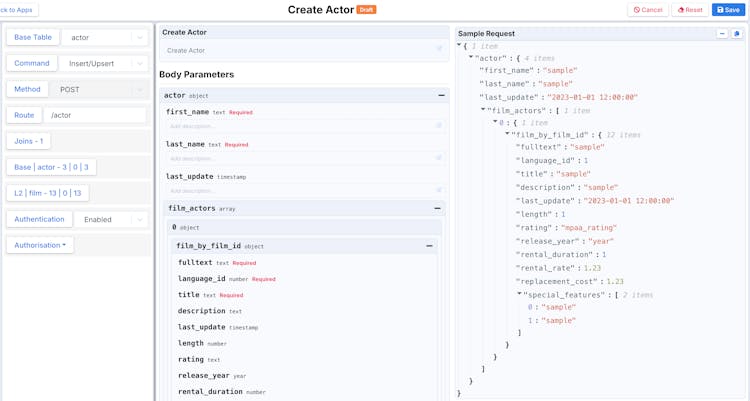
Task: Open the Base Table dropdown showing actor
Action: pos(105,38)
